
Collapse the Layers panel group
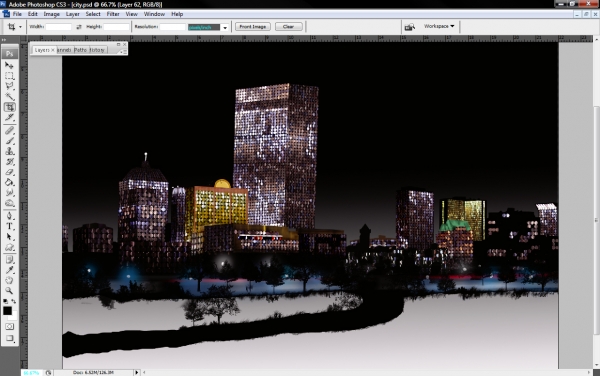pos(118,45)
